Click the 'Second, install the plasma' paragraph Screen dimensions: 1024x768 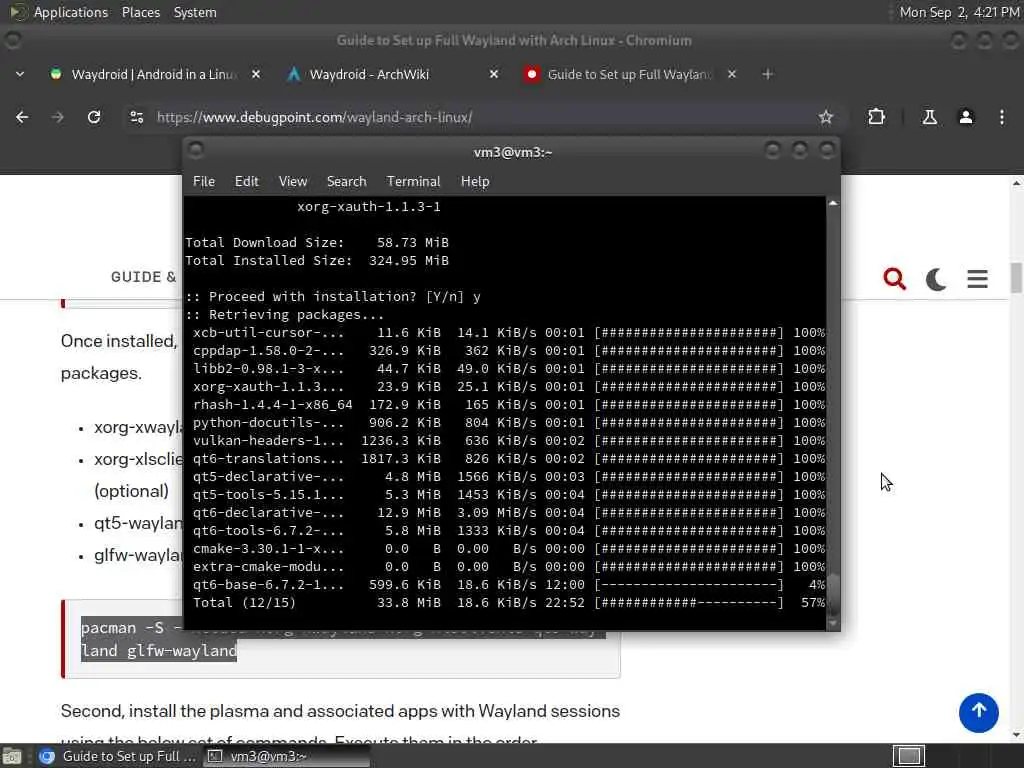pos(340,725)
